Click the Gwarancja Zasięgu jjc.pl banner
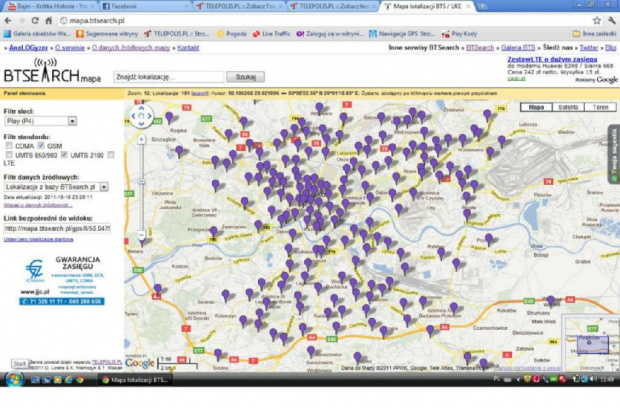Viewport: 620px width, 408px height. click(62, 280)
